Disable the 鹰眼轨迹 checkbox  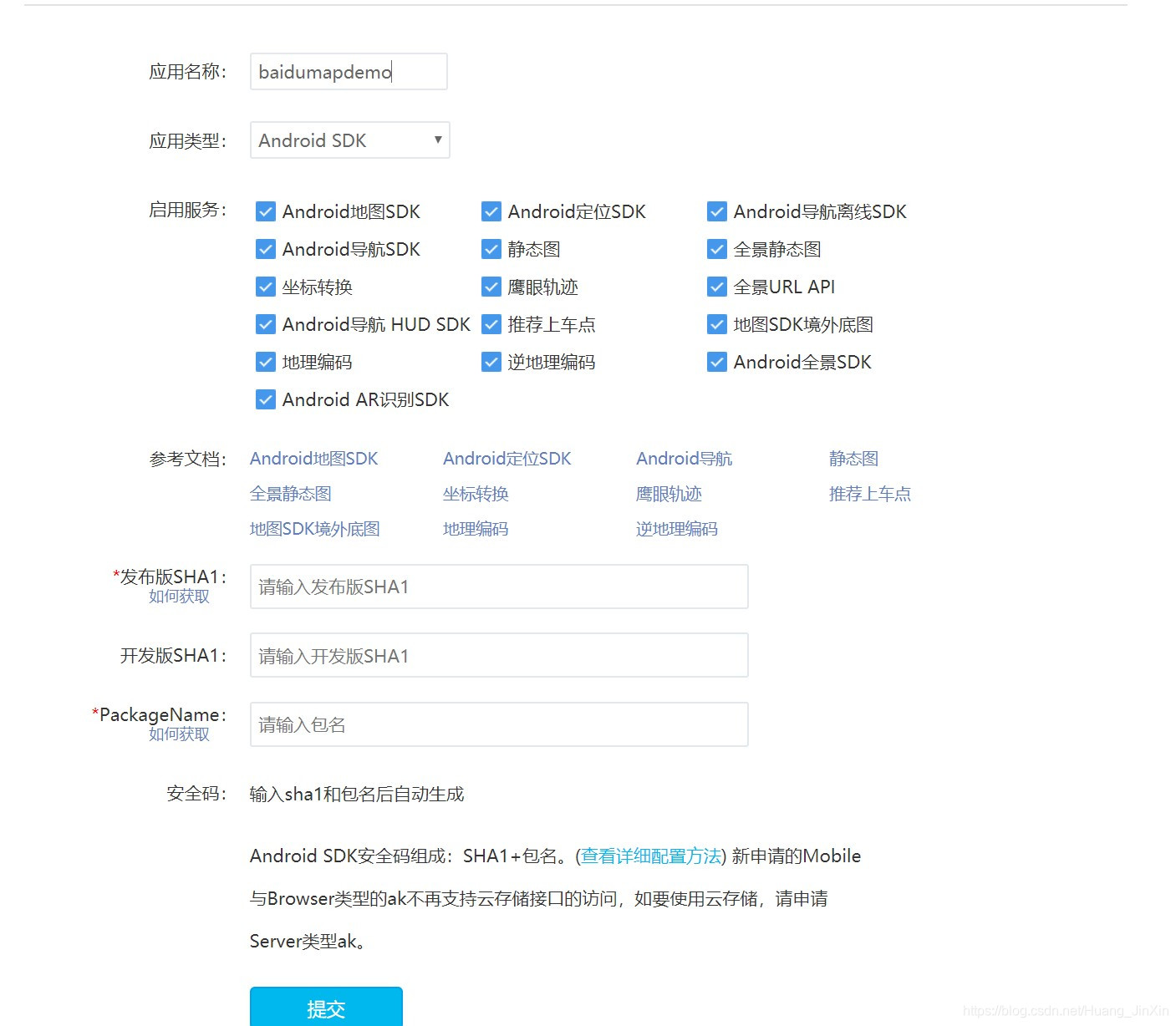click(491, 287)
